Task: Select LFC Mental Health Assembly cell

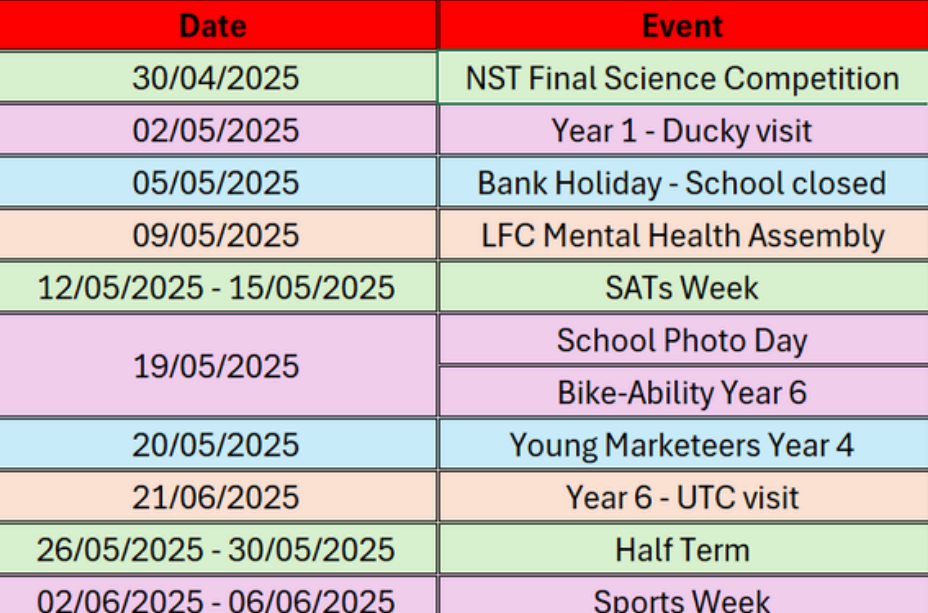Action: click(684, 235)
